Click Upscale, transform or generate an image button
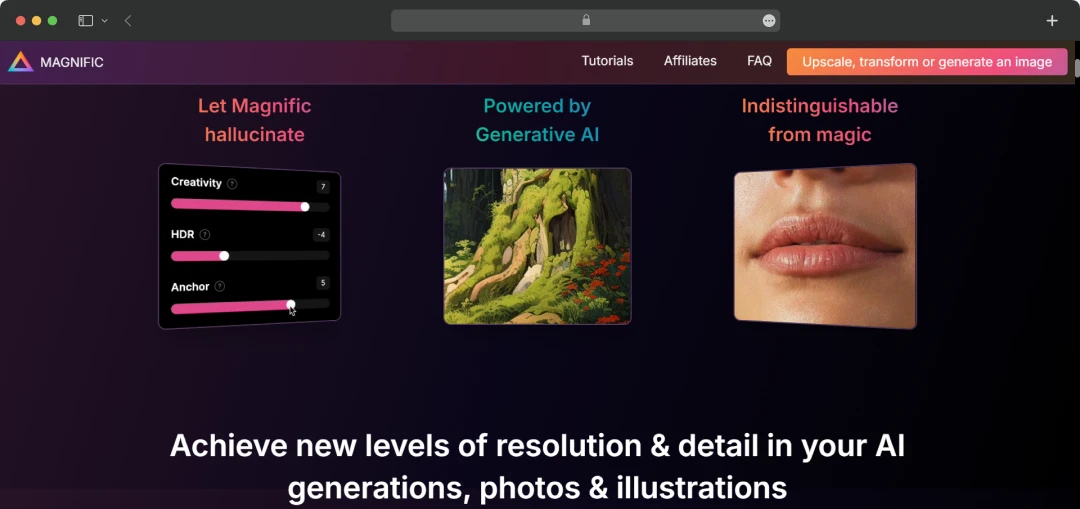 (x=927, y=62)
